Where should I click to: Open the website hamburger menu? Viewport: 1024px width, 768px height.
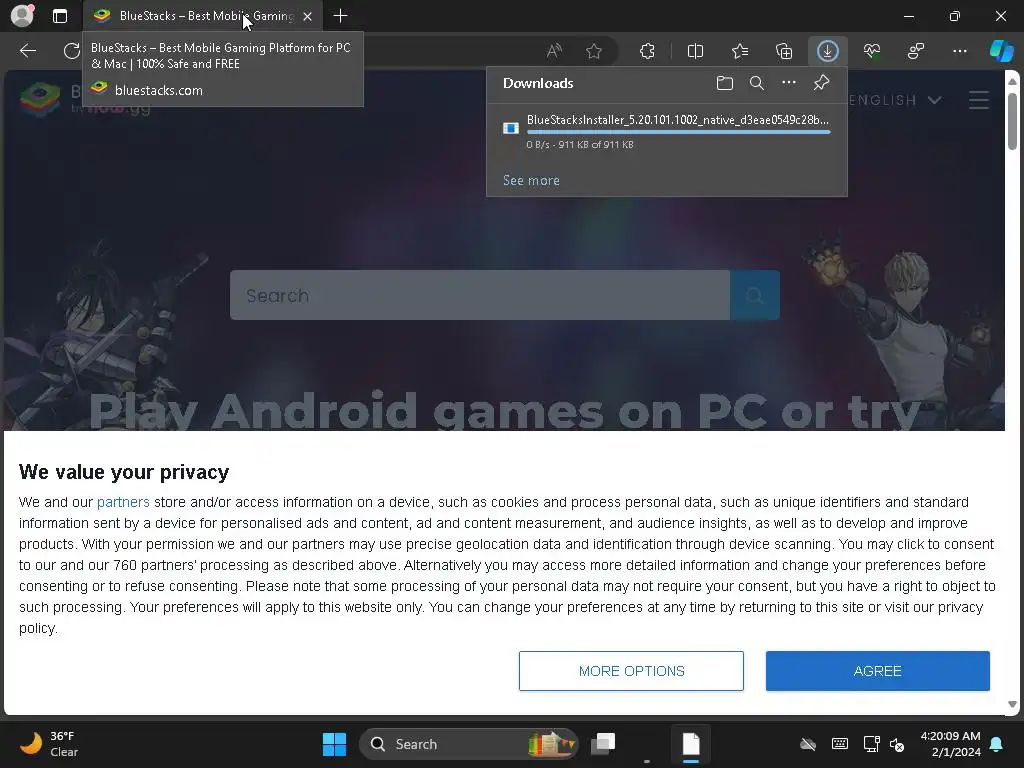(978, 100)
